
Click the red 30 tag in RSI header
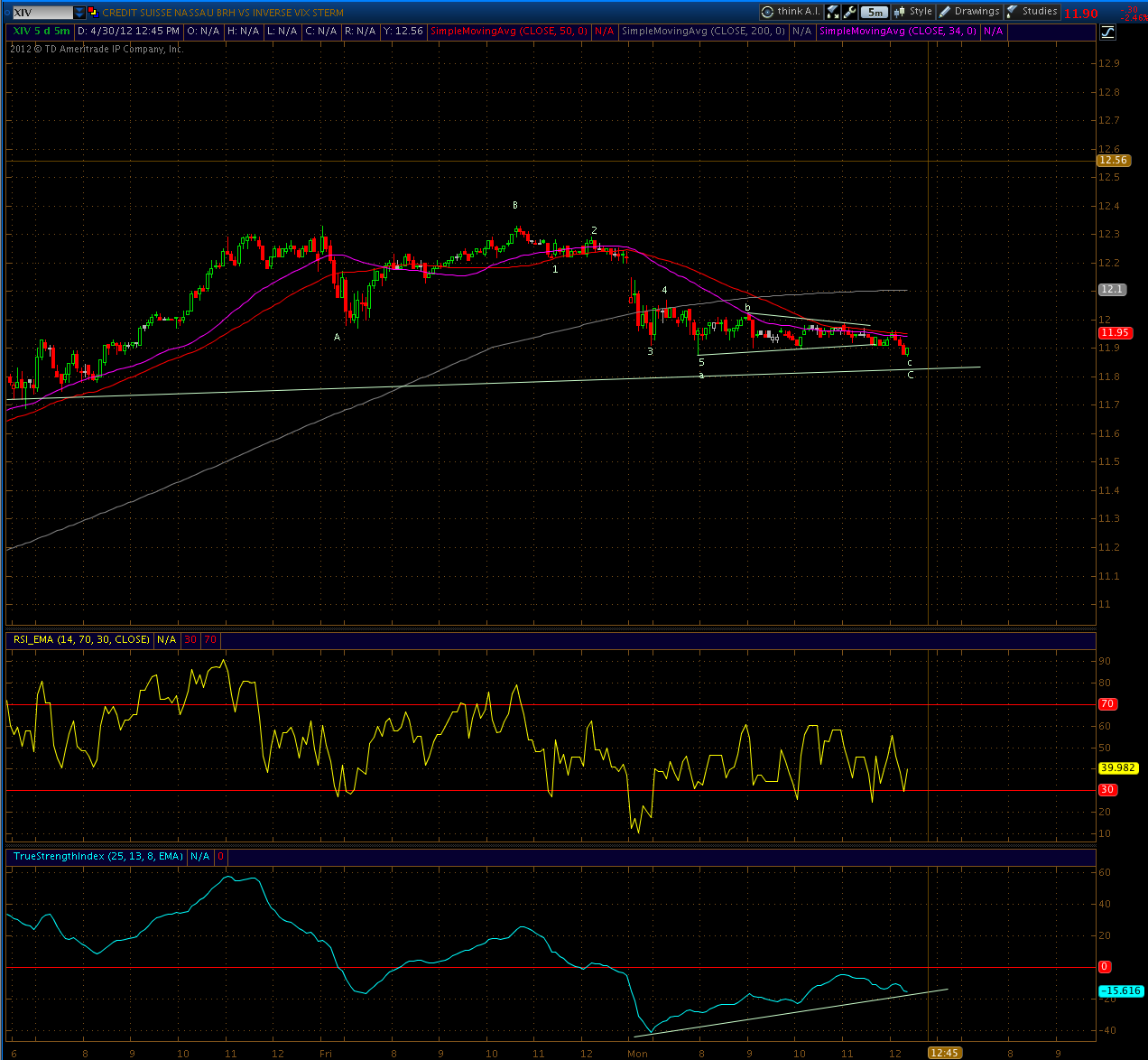[x=190, y=639]
